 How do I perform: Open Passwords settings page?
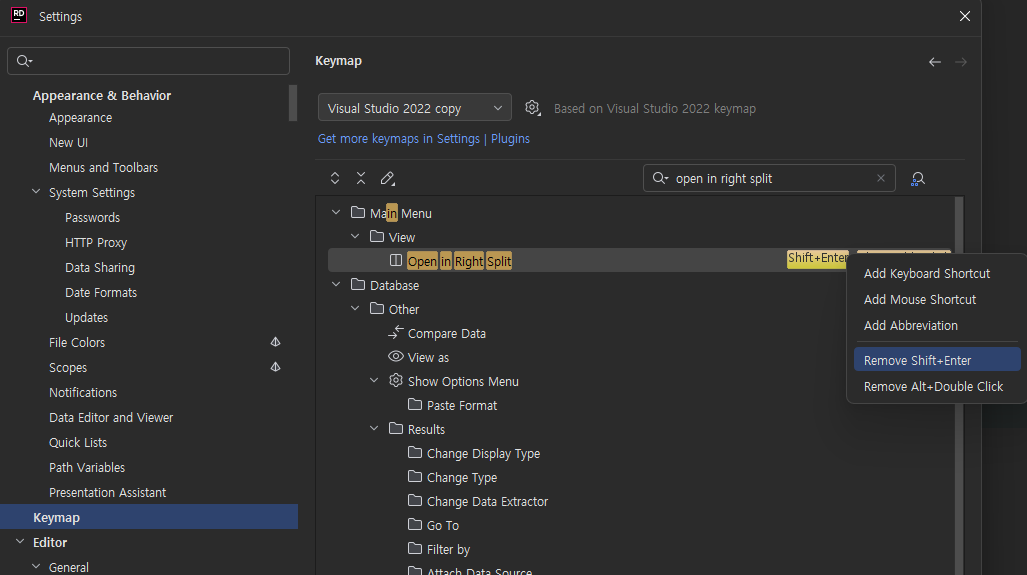(x=92, y=217)
